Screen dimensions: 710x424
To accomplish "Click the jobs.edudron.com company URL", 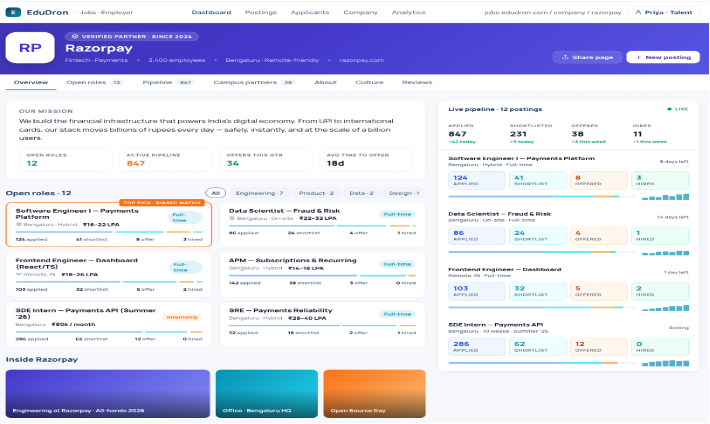I will [x=552, y=12].
